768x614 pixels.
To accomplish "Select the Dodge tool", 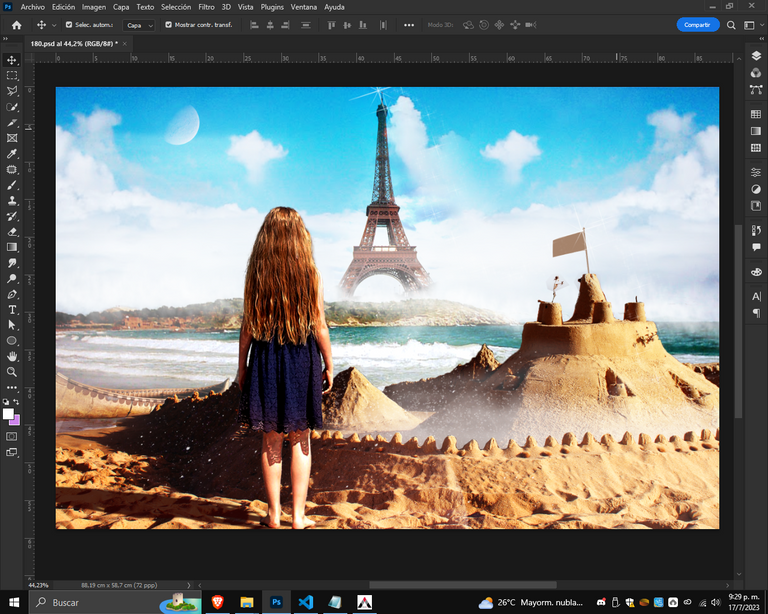I will tap(12, 279).
